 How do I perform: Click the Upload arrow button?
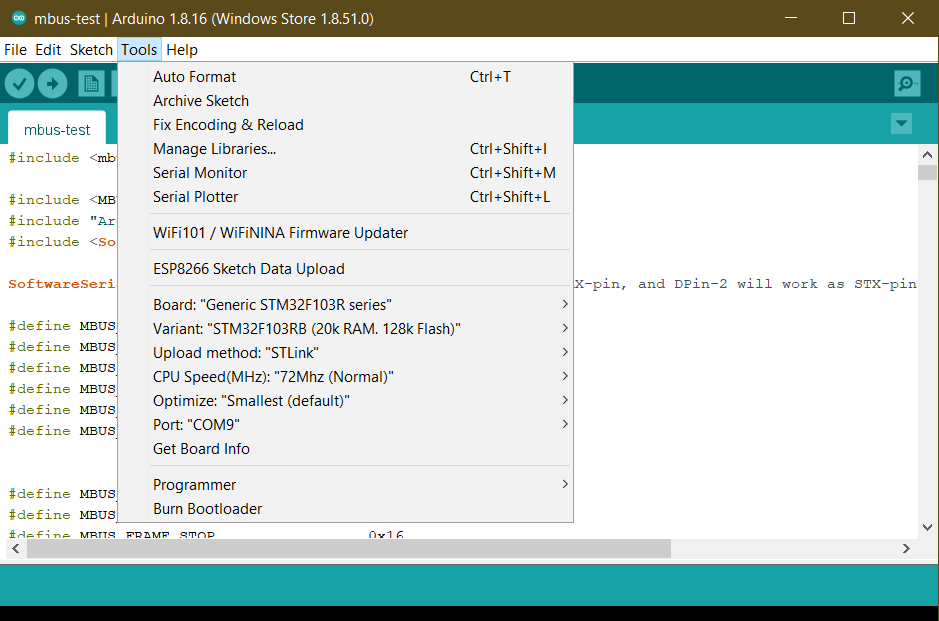(x=53, y=83)
